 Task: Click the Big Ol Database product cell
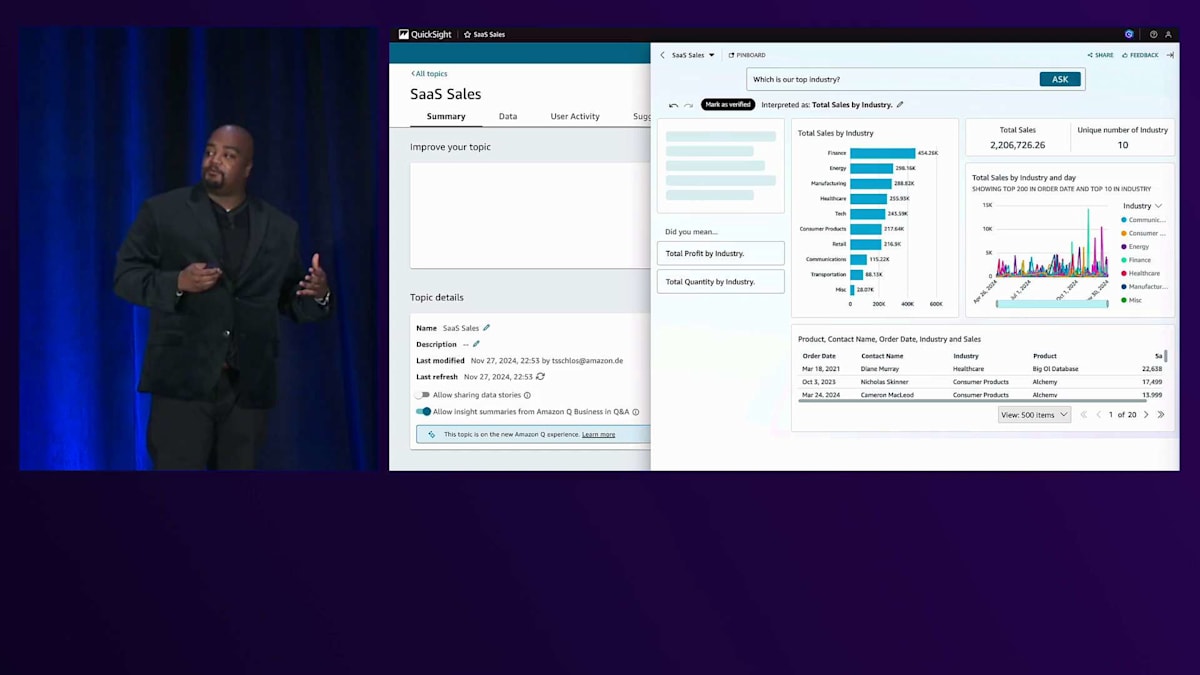point(1055,369)
